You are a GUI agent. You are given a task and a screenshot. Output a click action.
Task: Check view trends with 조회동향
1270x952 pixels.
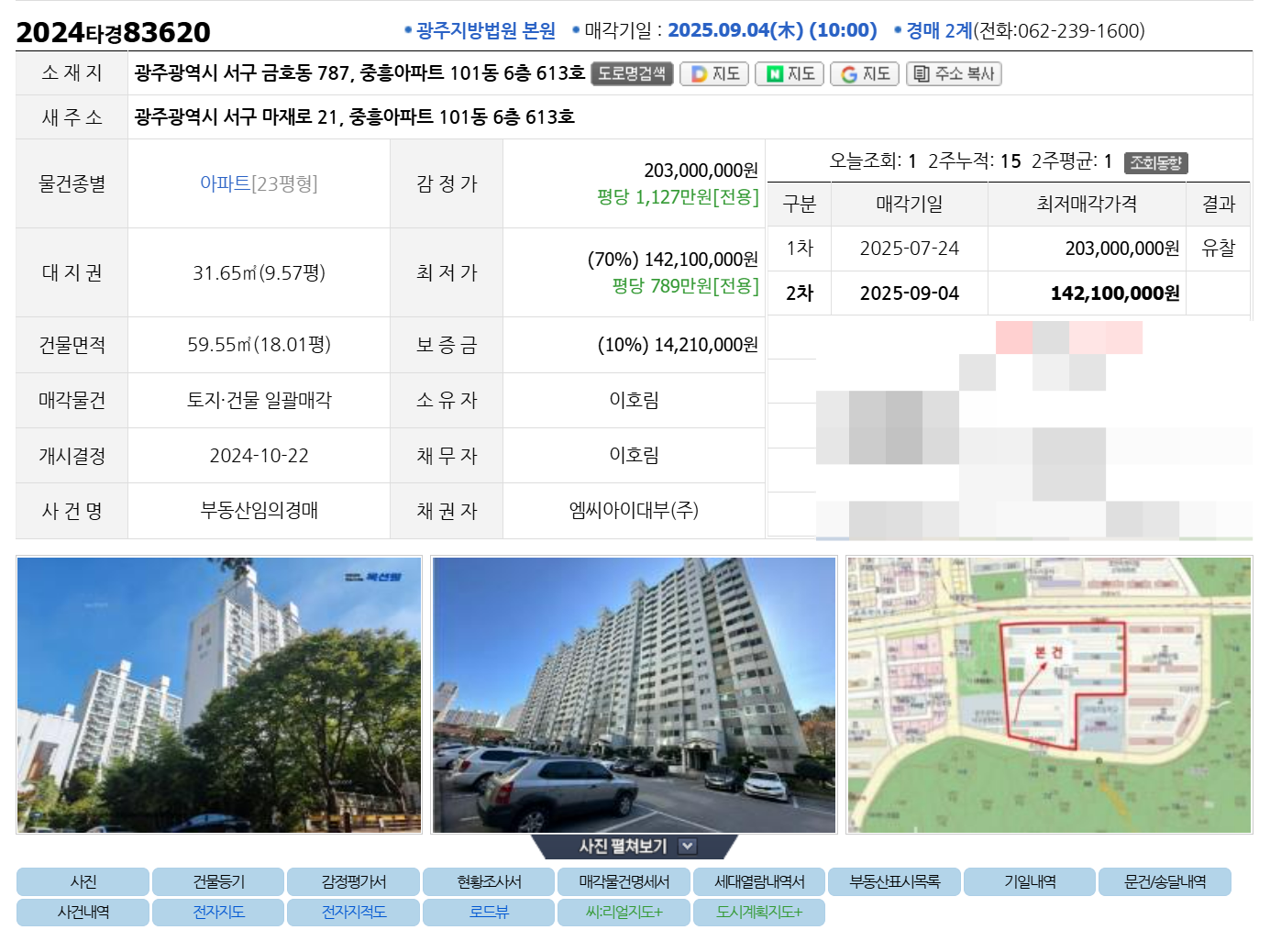tap(1154, 162)
